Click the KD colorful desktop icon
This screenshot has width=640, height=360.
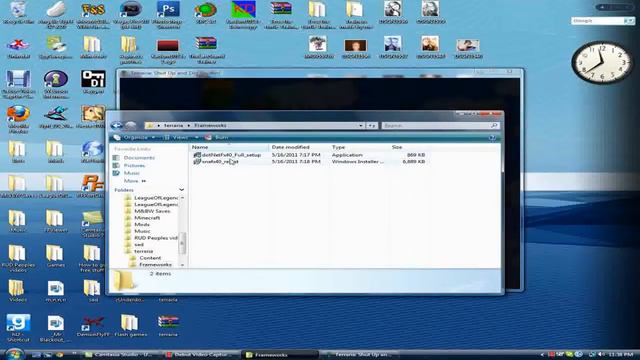[x=243, y=14]
